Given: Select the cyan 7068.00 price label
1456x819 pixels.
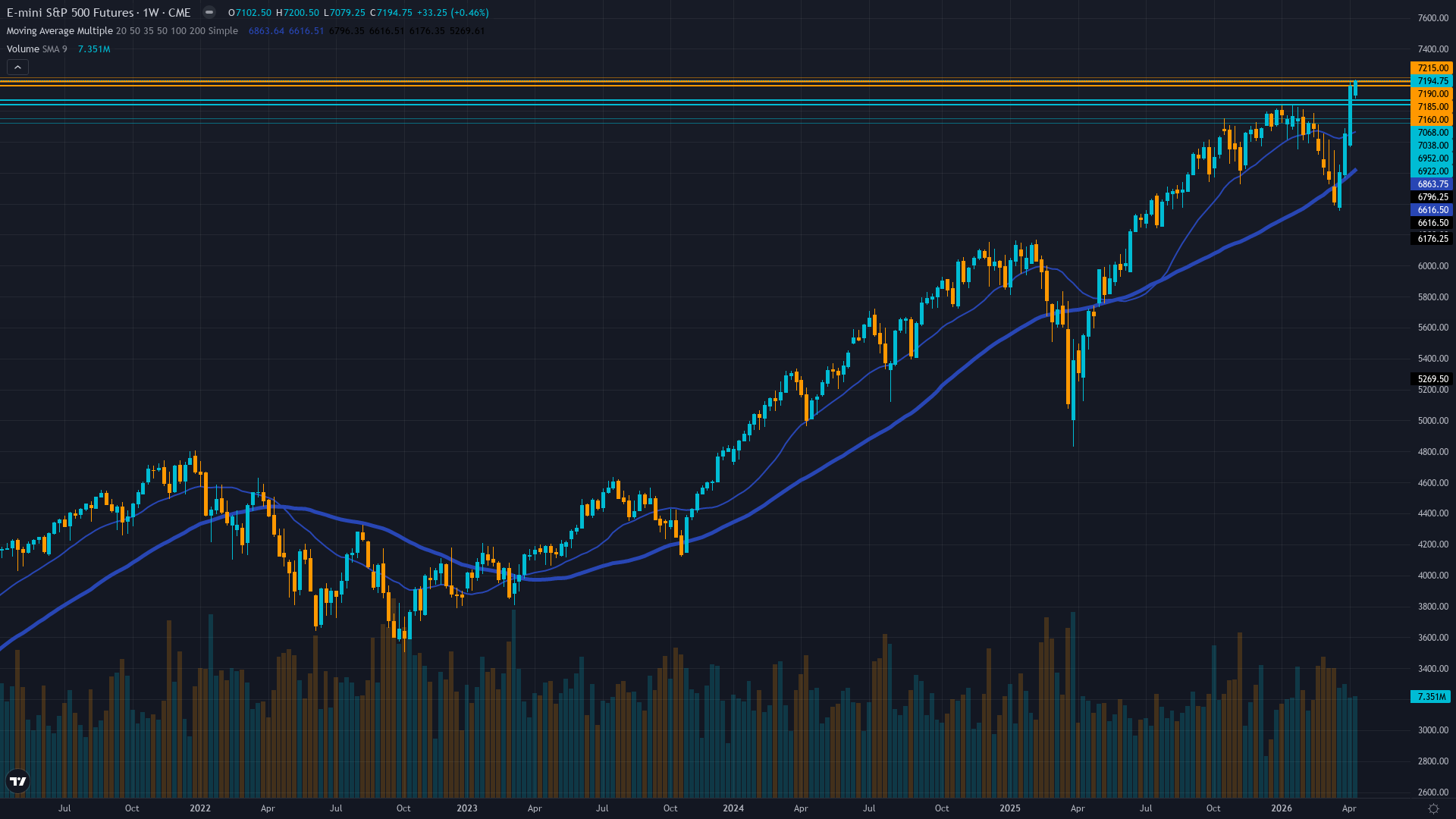Looking at the screenshot, I should click(x=1431, y=133).
